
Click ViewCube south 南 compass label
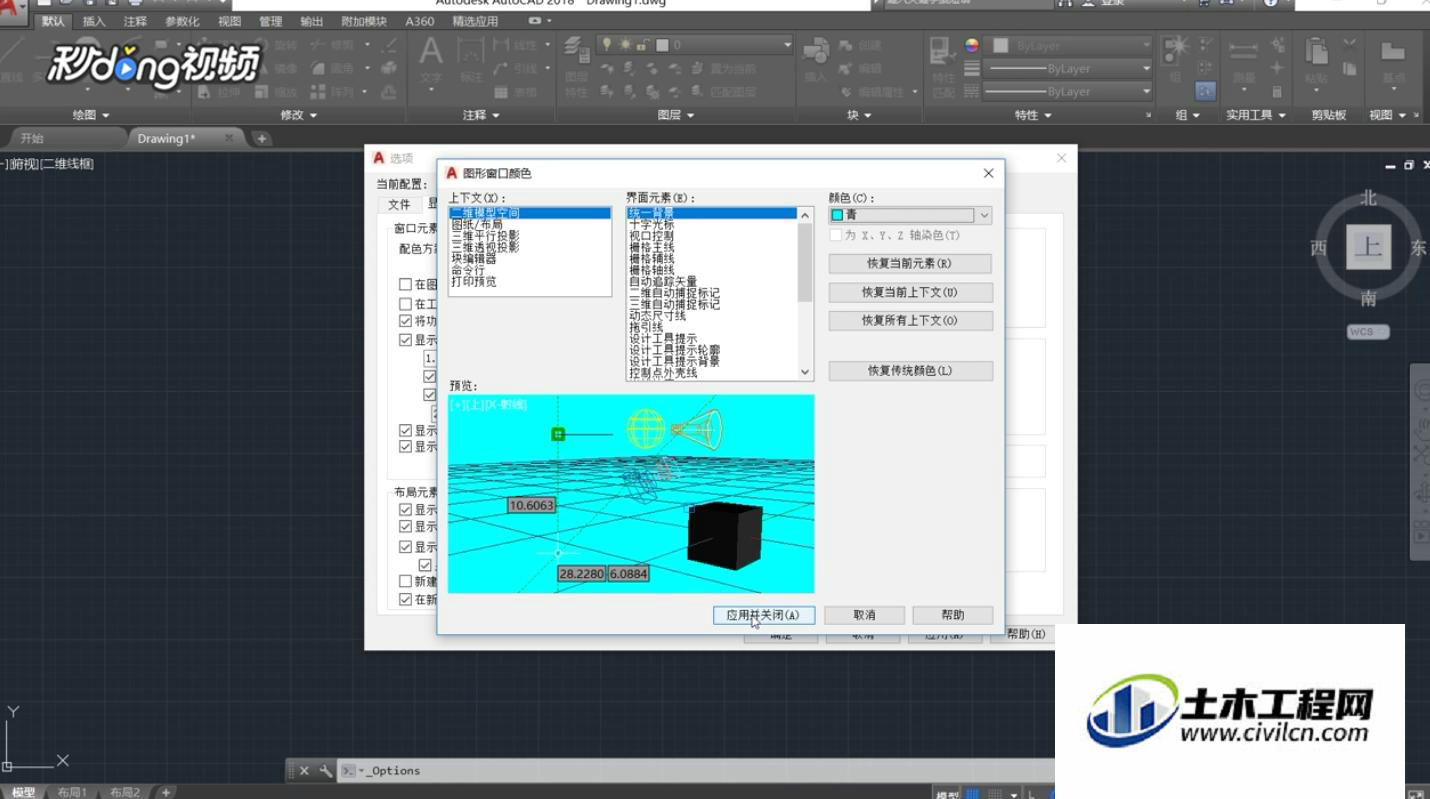pyautogui.click(x=1368, y=298)
